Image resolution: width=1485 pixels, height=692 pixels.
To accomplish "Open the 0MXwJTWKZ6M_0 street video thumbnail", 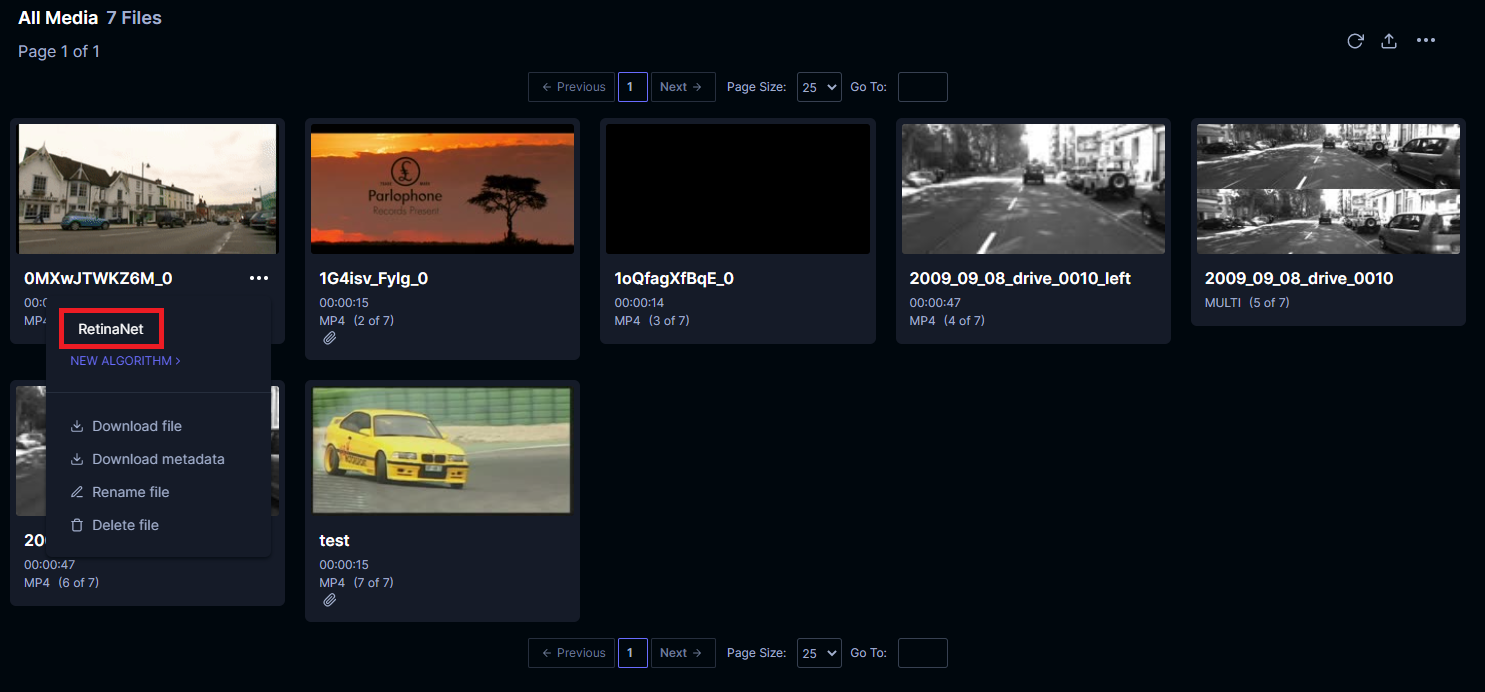I will click(x=147, y=189).
